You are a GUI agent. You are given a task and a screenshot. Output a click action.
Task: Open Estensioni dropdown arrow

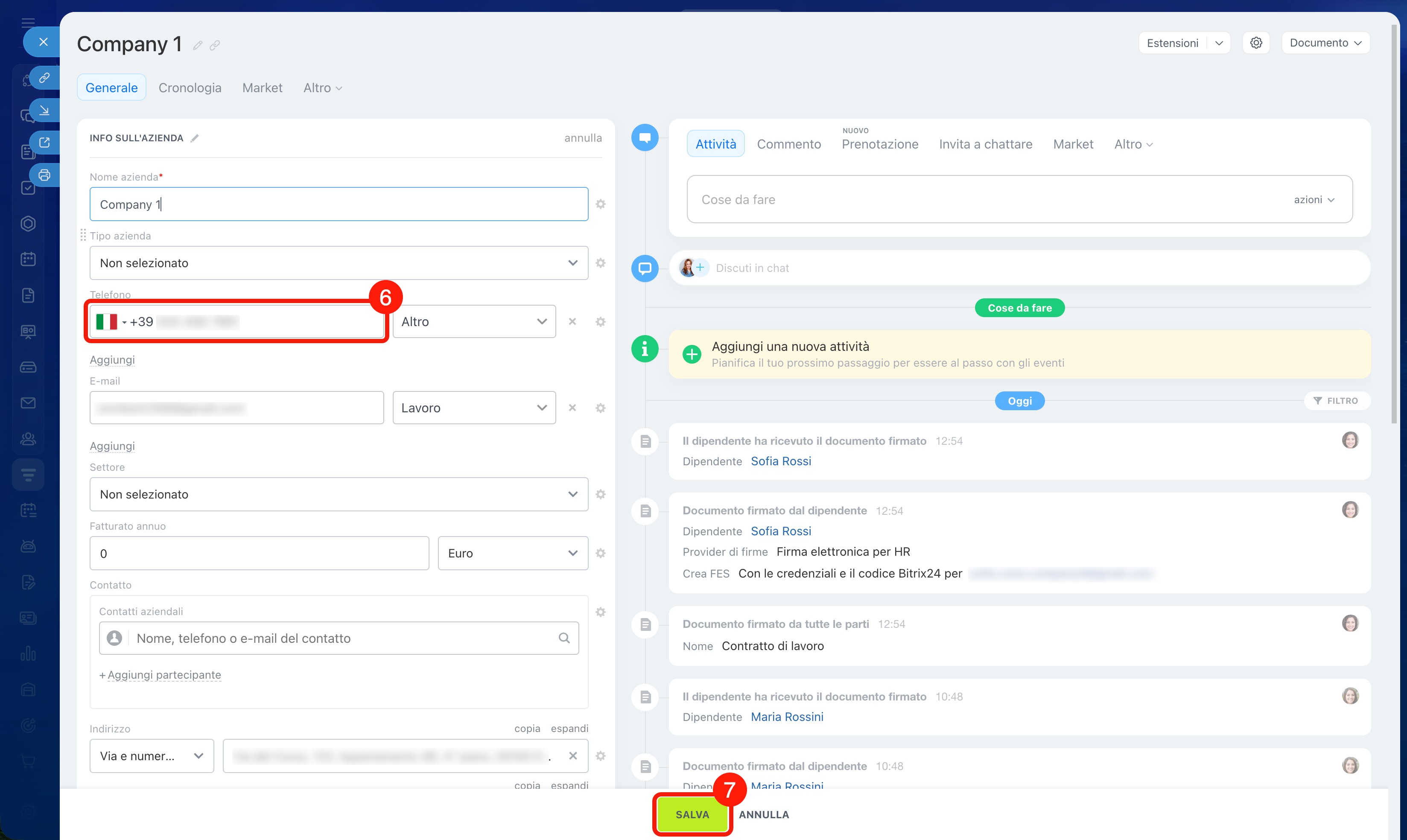tap(1219, 43)
